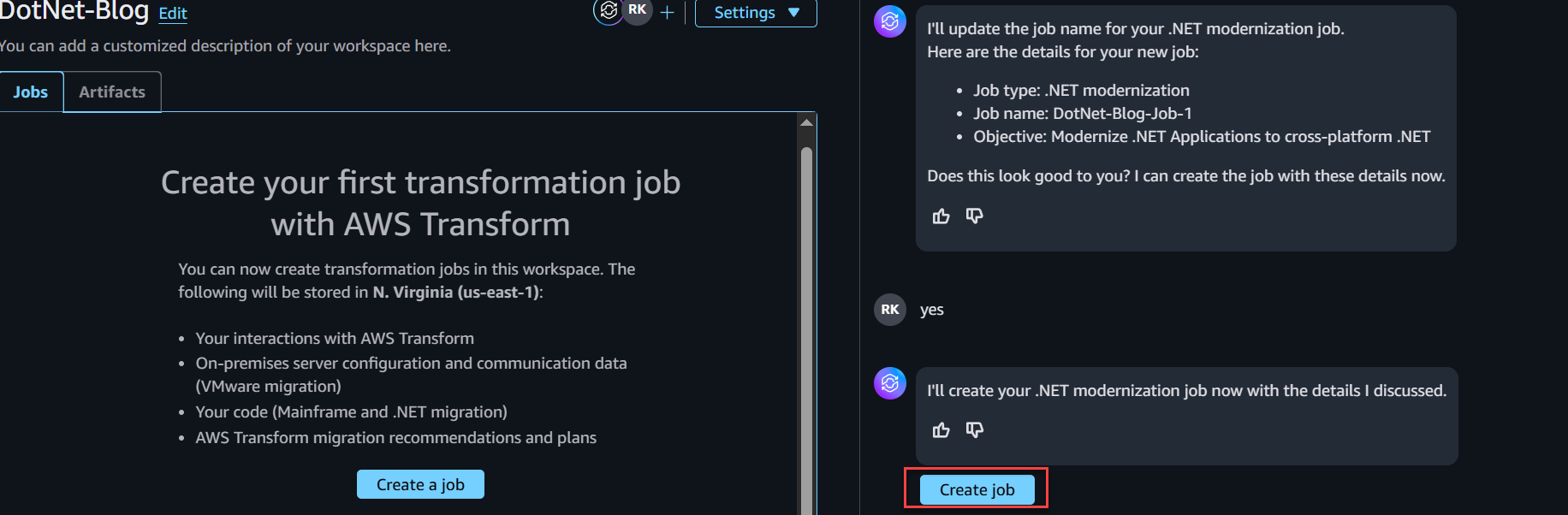Thumbs down the "I'll create your .NET" message
This screenshot has width=1568, height=515.
pos(974,429)
